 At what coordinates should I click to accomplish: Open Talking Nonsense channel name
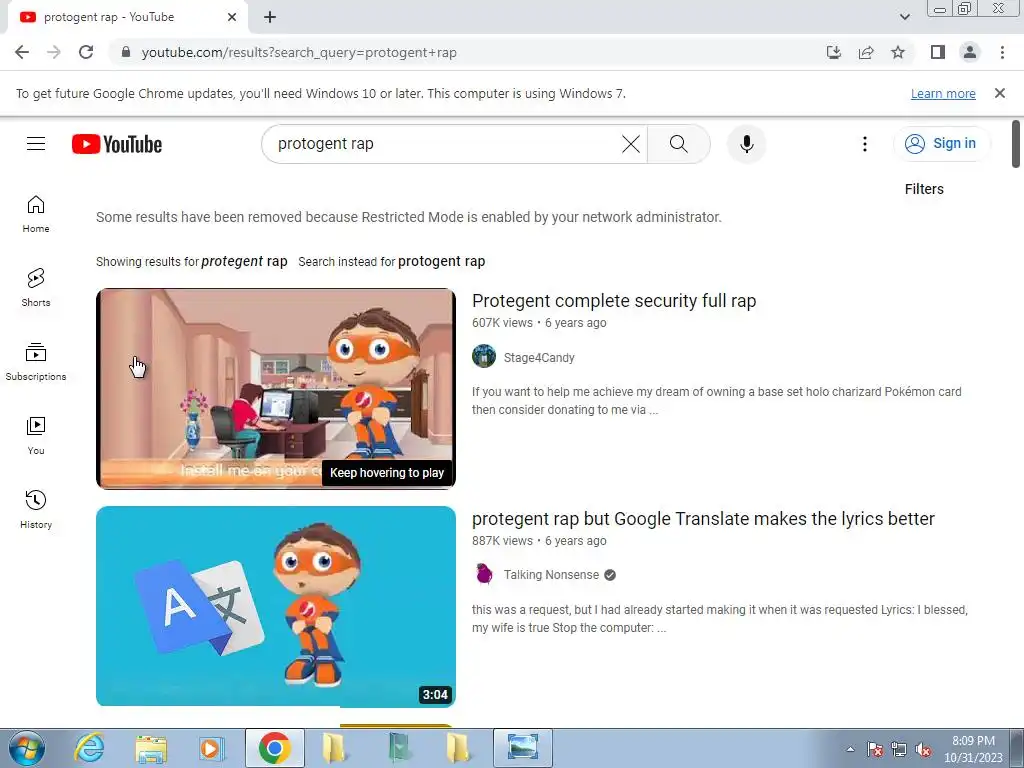pyautogui.click(x=551, y=575)
